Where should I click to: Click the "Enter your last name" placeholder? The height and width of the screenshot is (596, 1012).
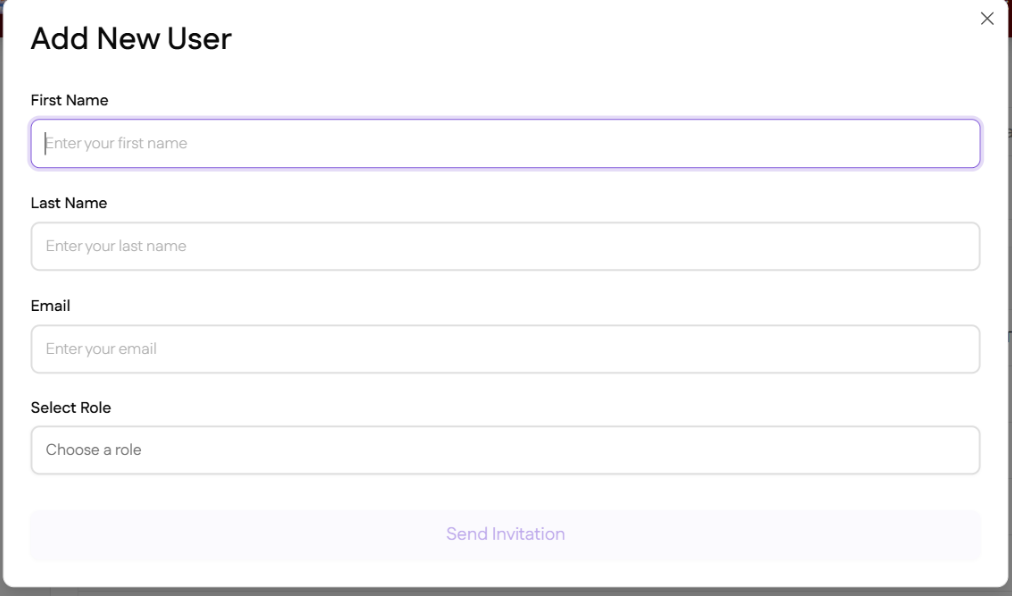pyautogui.click(x=116, y=246)
